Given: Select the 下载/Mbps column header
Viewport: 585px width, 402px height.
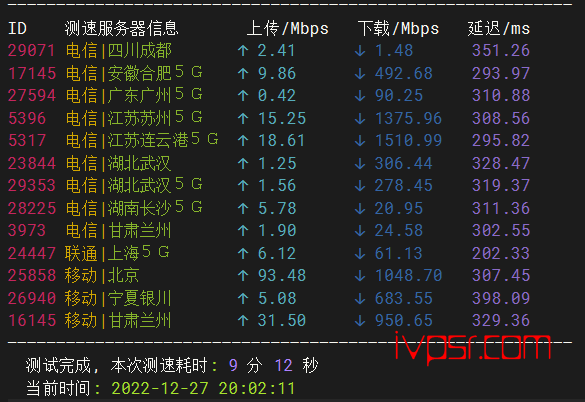Looking at the screenshot, I should [398, 28].
